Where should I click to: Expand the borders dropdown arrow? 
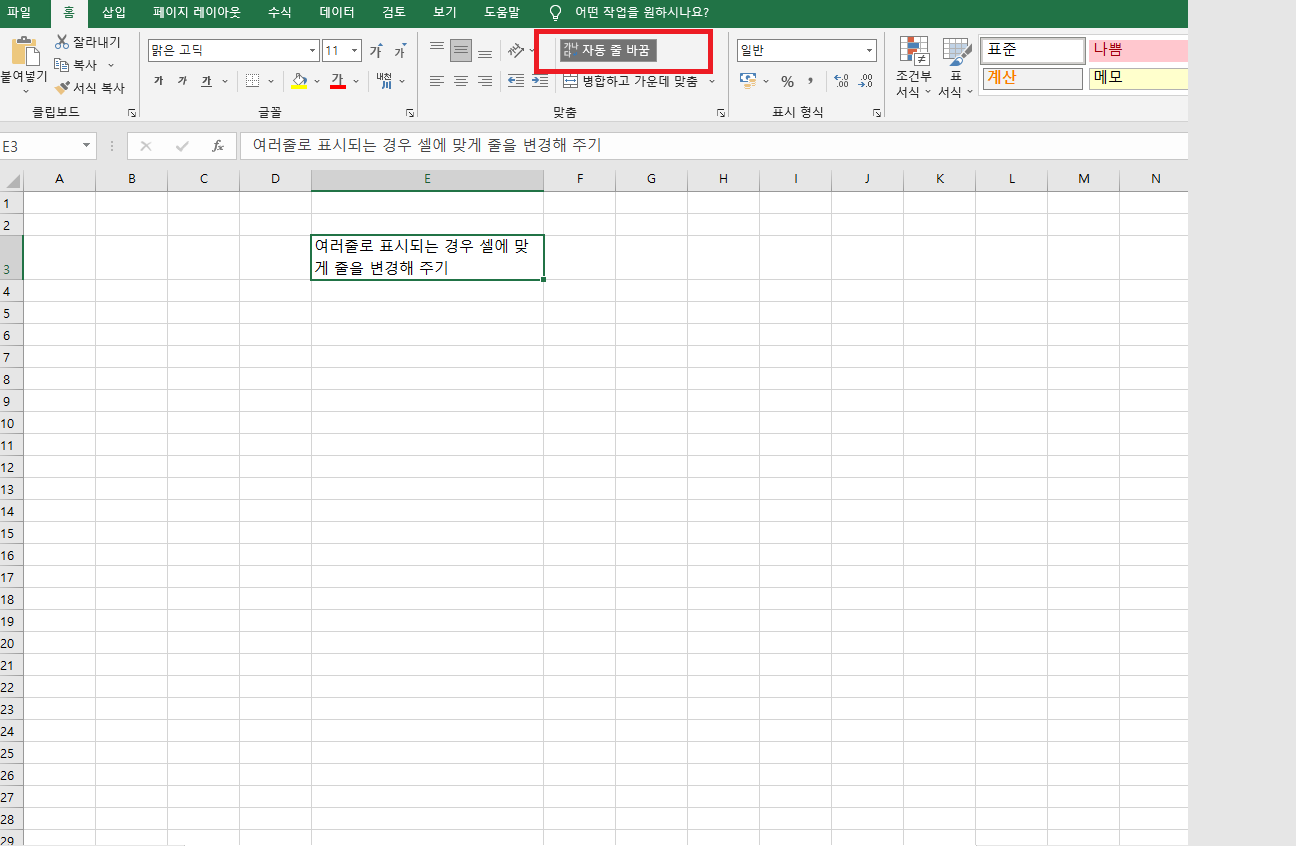(270, 81)
